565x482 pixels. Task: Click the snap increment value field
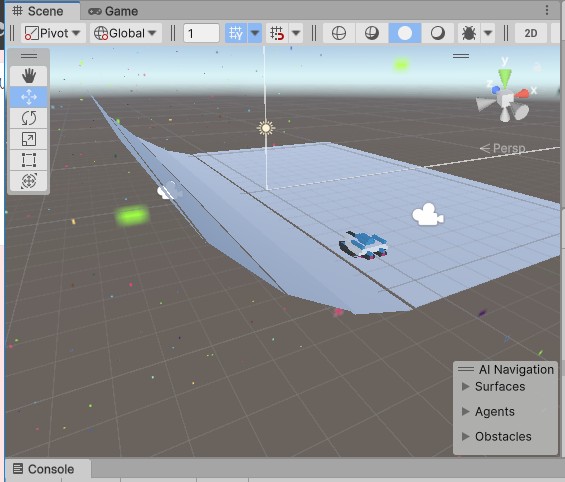tap(201, 33)
